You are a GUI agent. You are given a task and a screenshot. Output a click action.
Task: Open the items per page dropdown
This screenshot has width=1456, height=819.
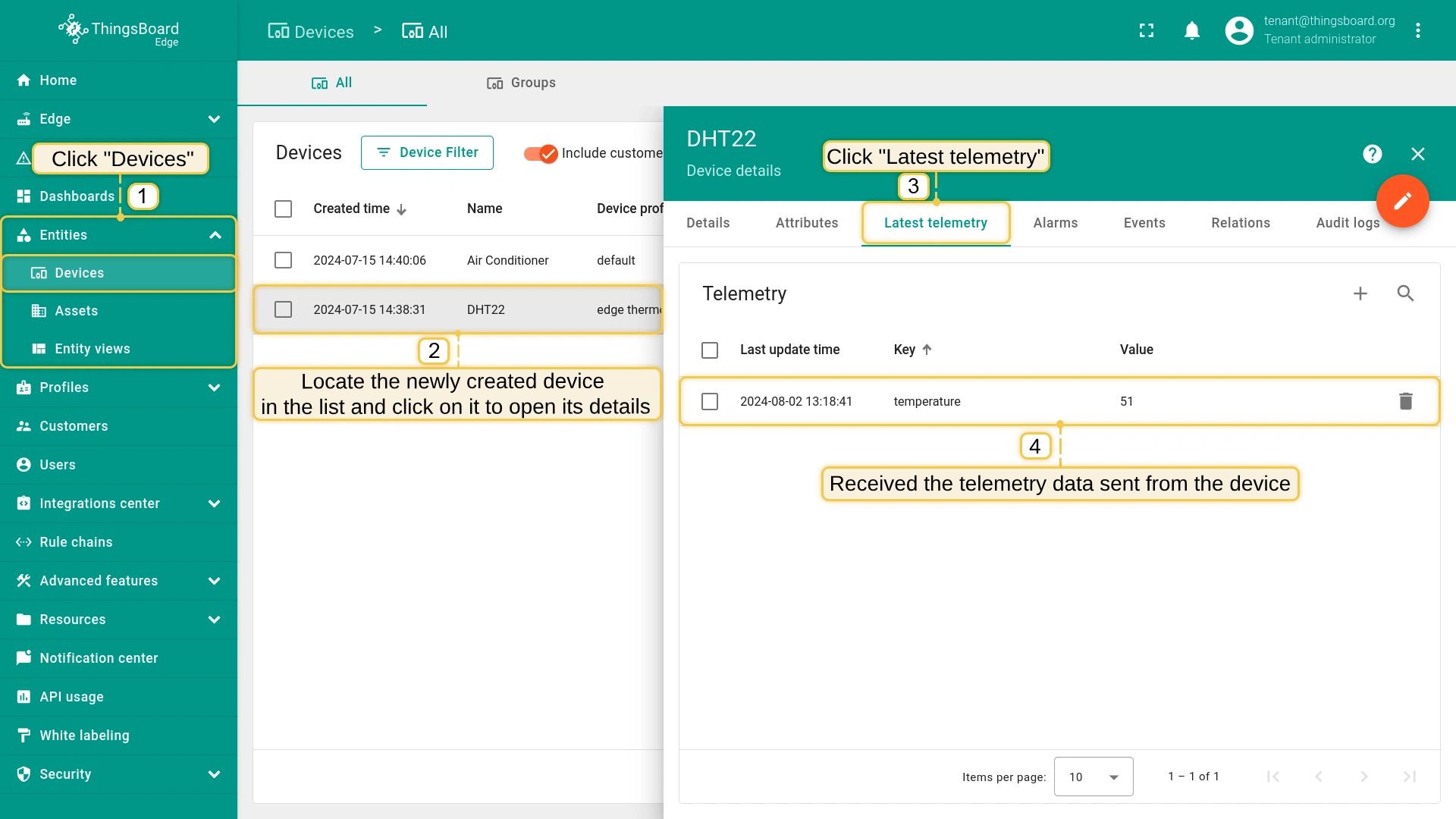[x=1093, y=777]
